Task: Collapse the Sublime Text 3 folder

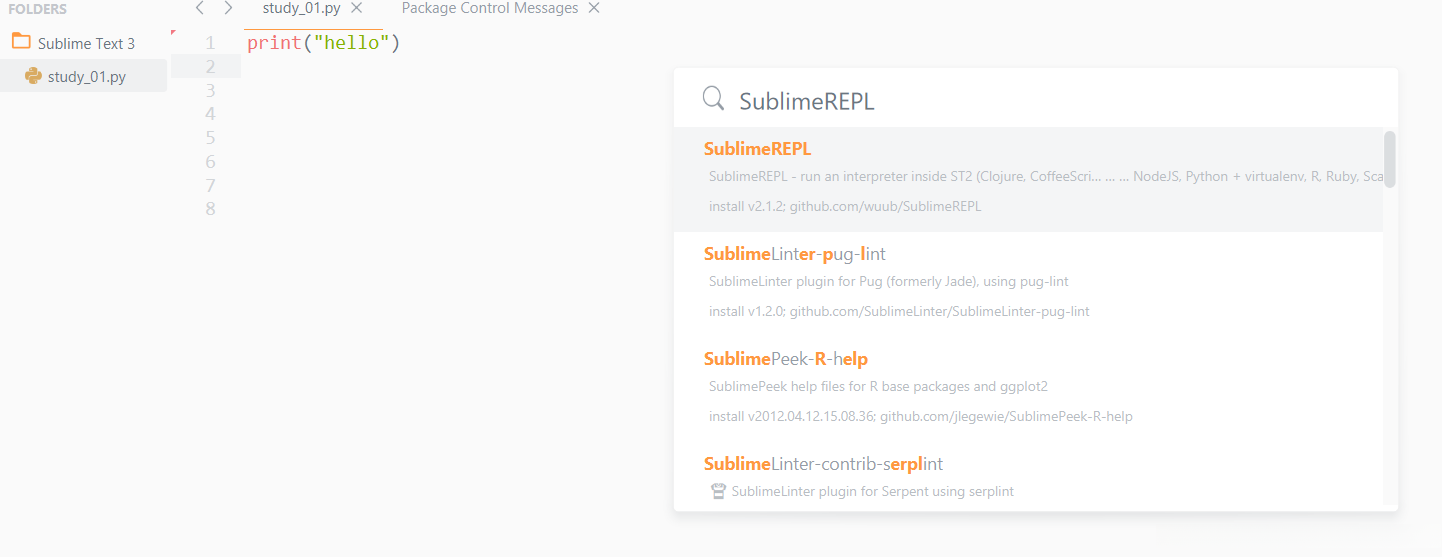Action: [x=86, y=44]
